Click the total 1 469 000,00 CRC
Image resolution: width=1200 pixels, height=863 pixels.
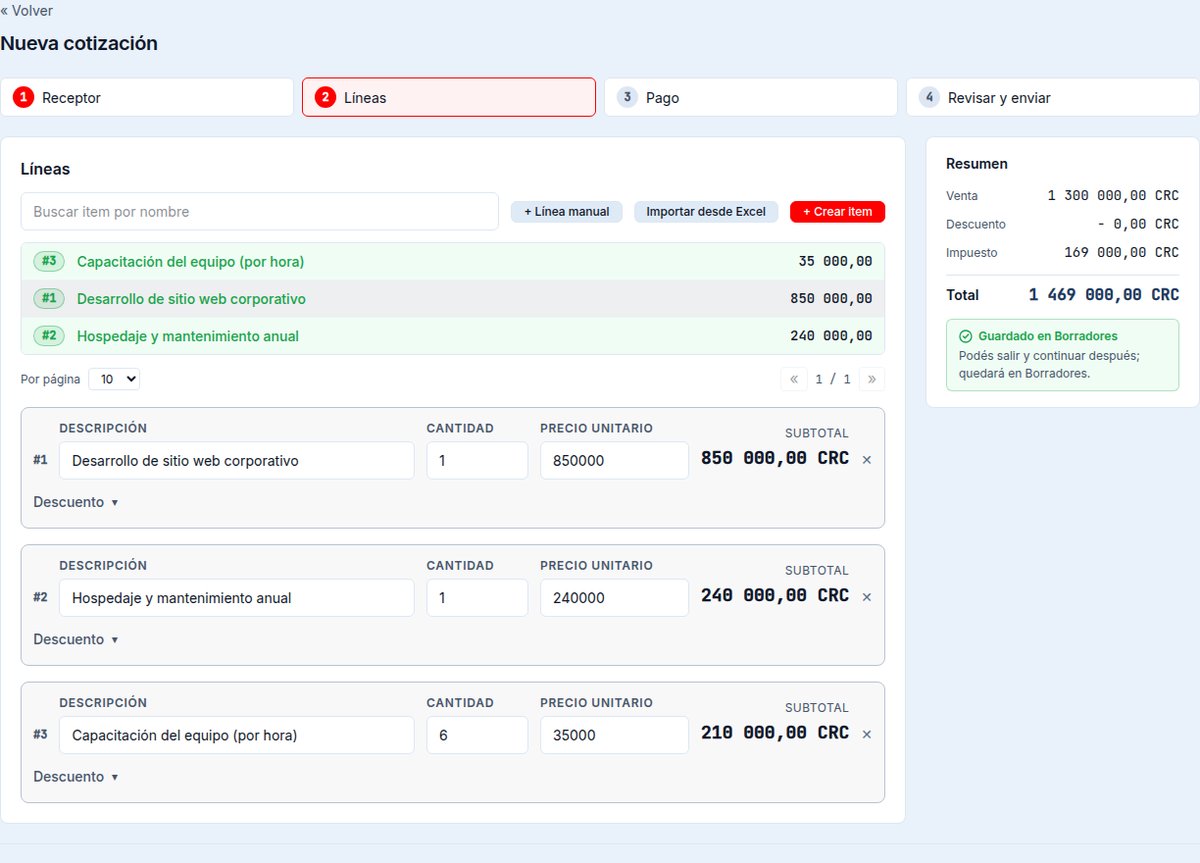pyautogui.click(x=1104, y=295)
